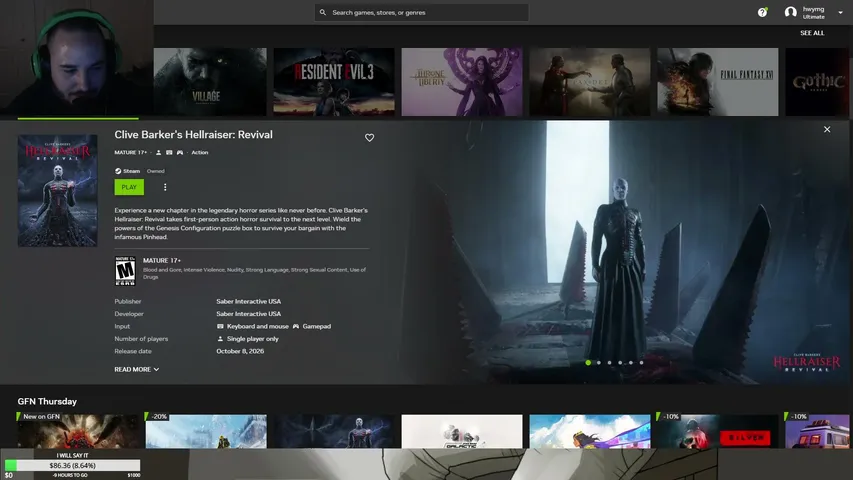Click the header keyboard icon beside MATURE 17+
The width and height of the screenshot is (853, 480).
click(x=169, y=152)
